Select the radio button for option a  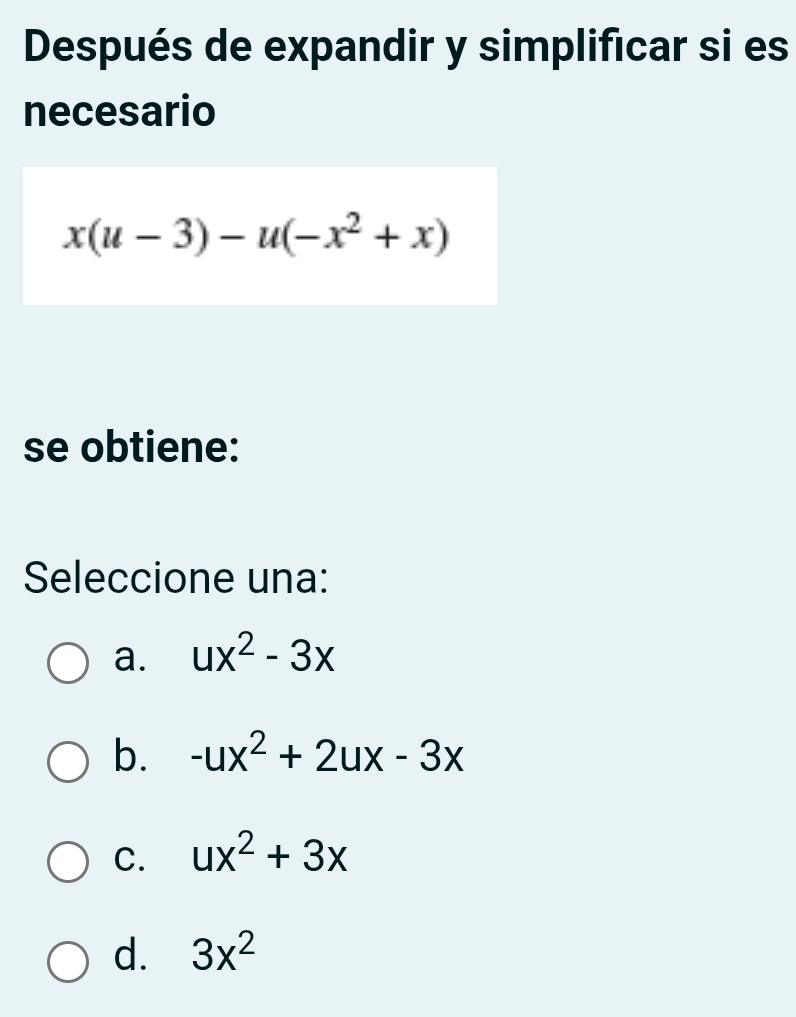68,664
